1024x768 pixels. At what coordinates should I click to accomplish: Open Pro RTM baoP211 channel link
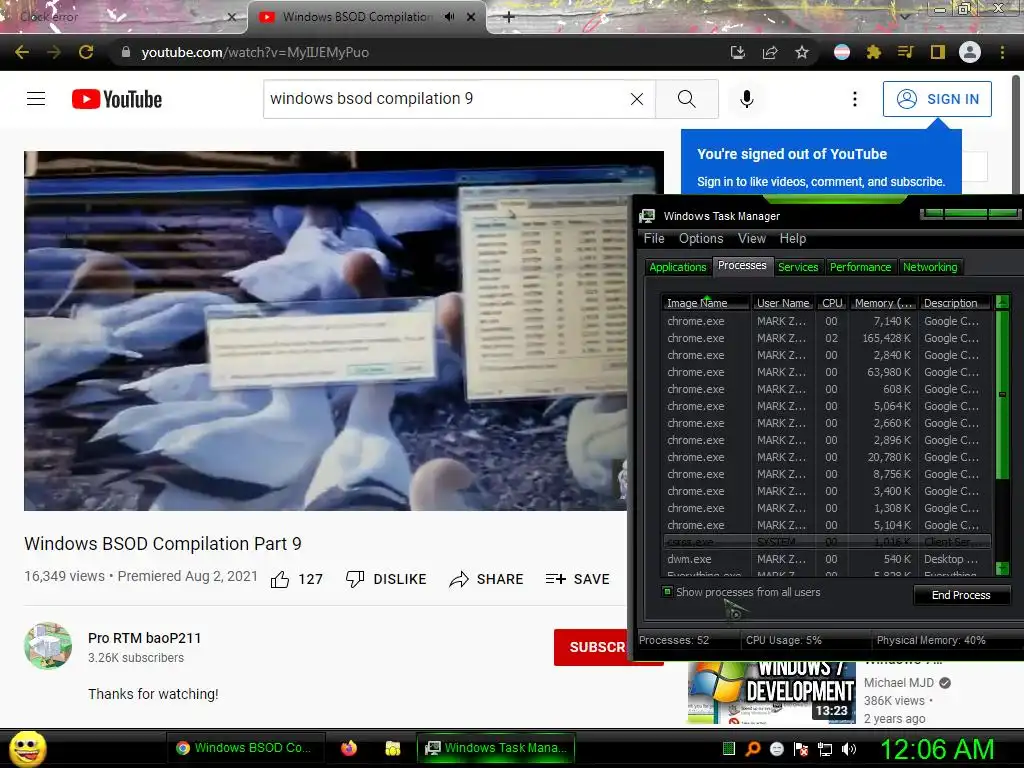click(144, 638)
